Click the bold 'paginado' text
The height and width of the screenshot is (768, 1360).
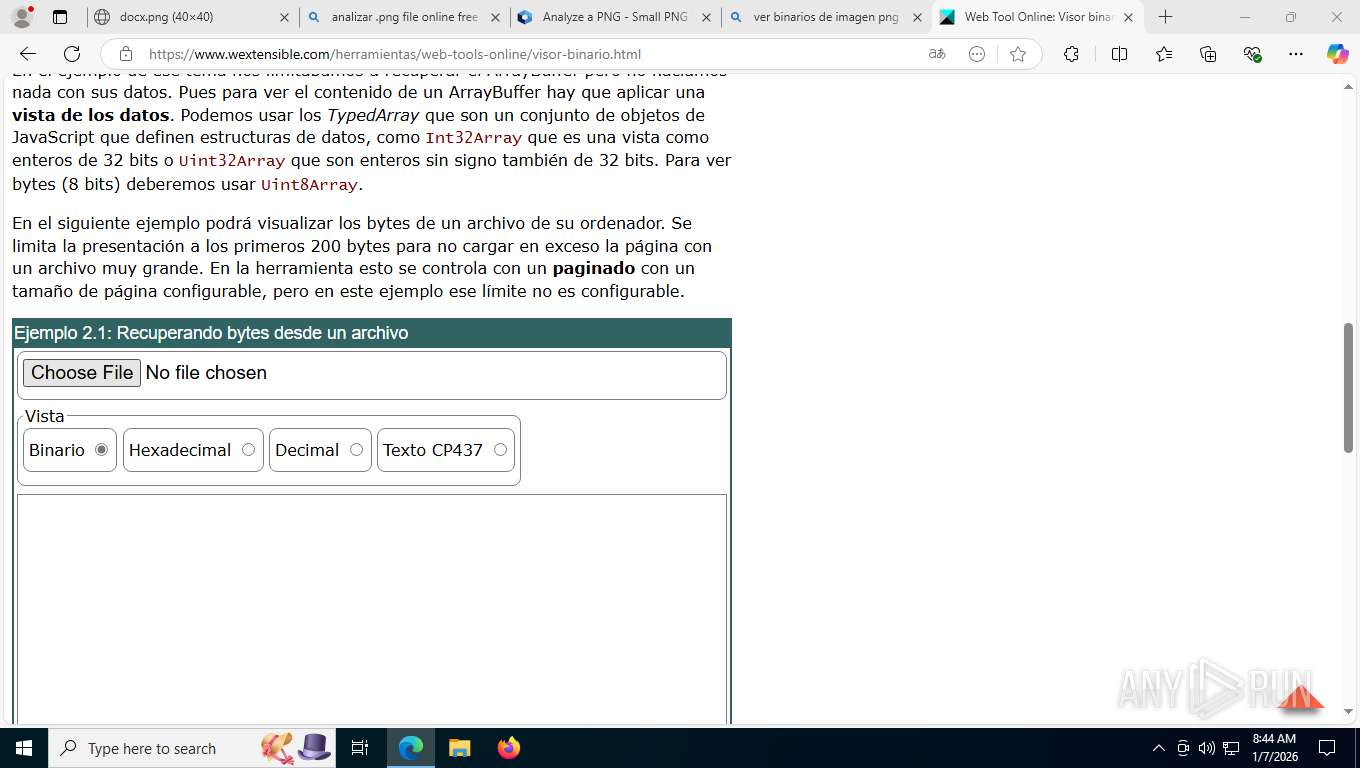[x=594, y=269]
